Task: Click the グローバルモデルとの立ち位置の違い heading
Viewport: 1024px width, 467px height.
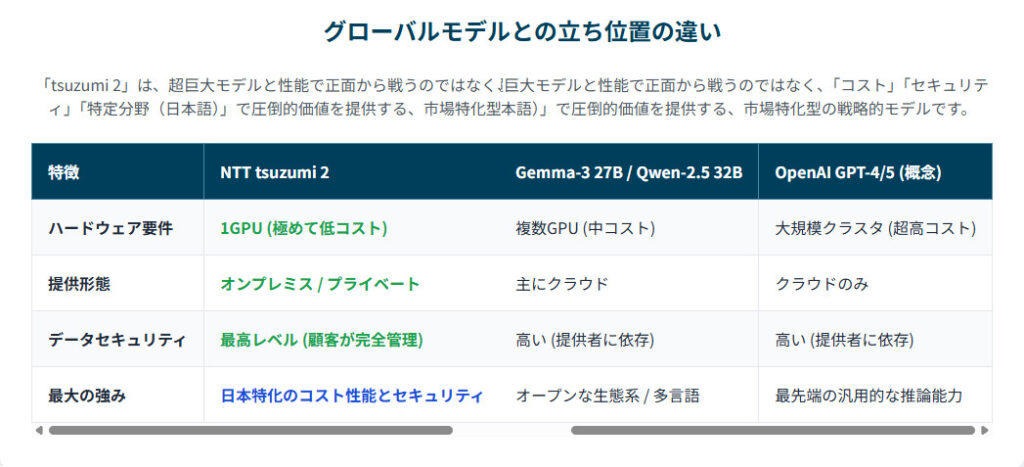Action: click(522, 31)
